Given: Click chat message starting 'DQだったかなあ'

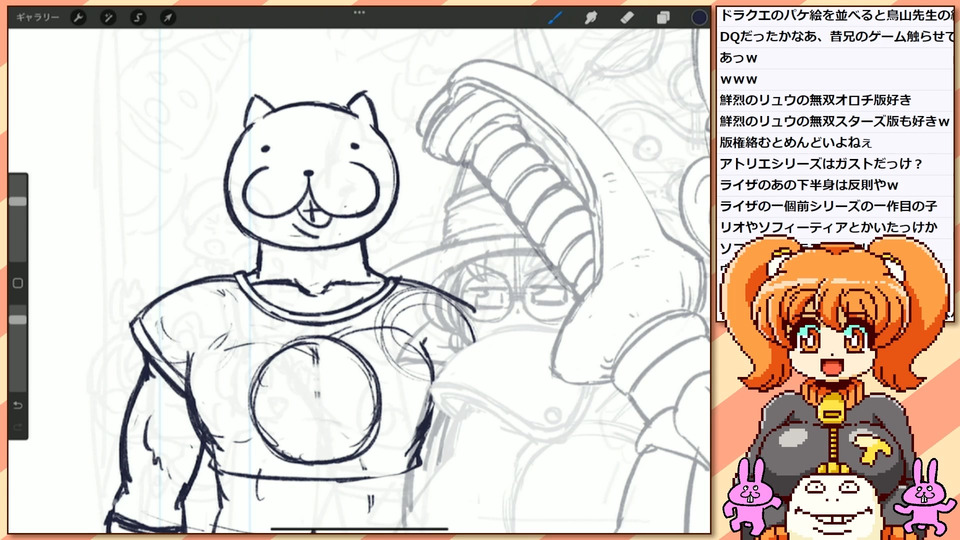Looking at the screenshot, I should (835, 37).
